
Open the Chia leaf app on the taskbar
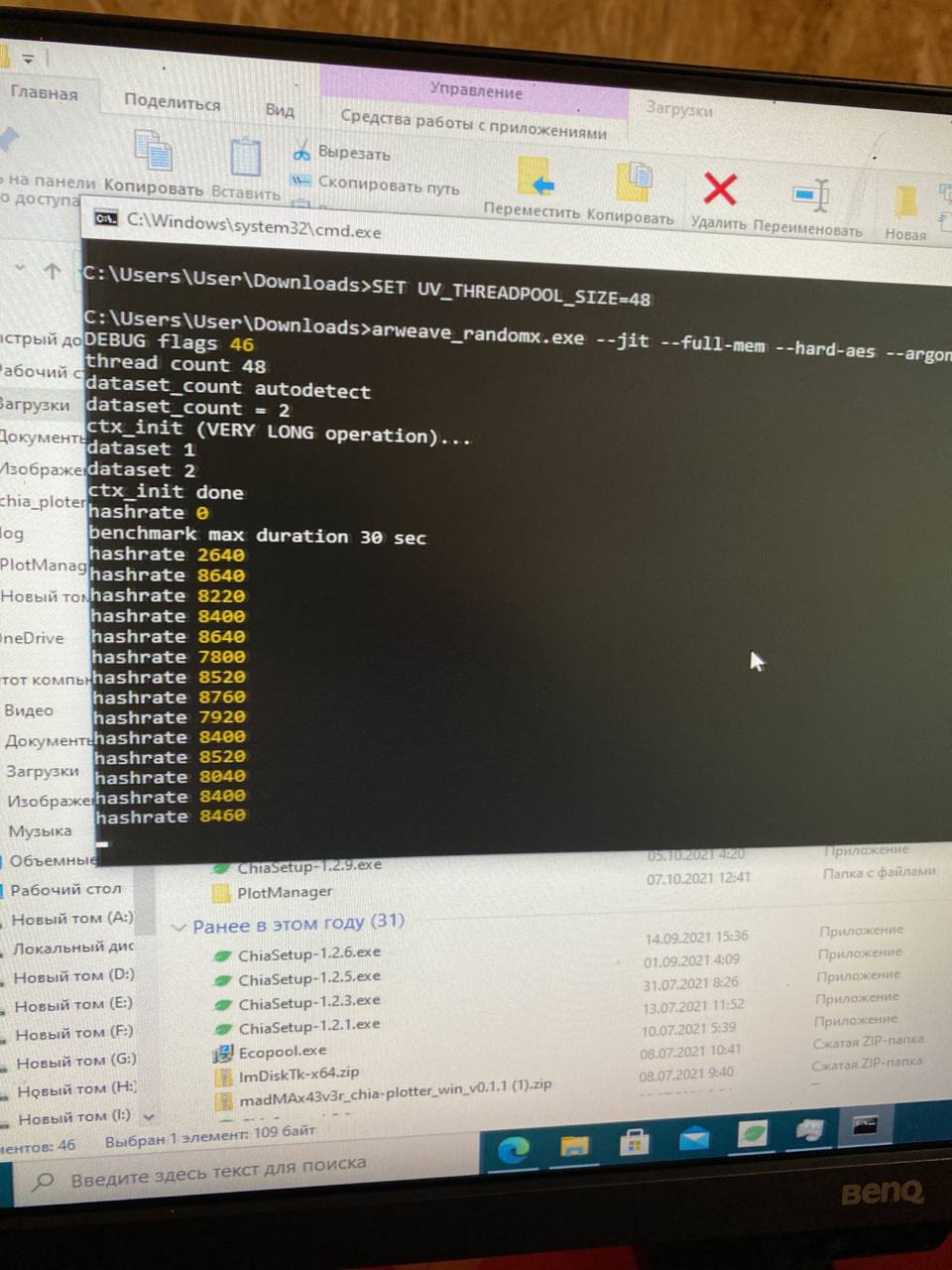click(753, 1133)
